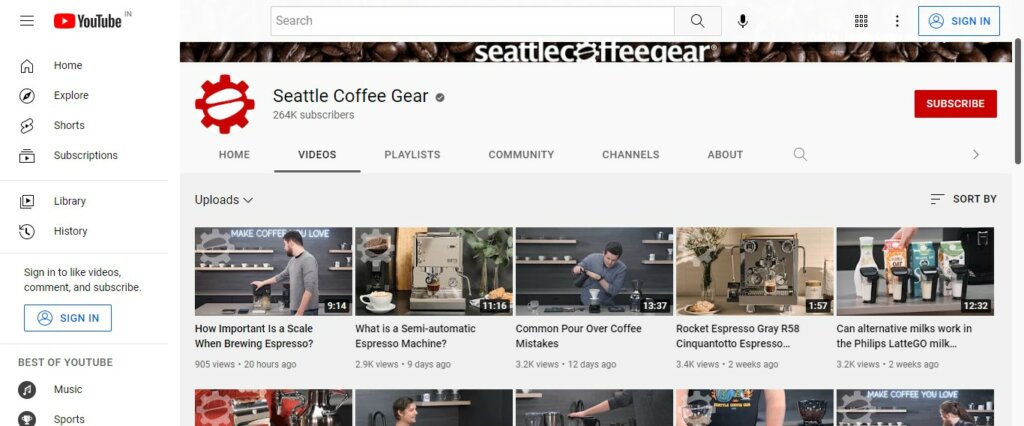
Task: Click the Sports trophy icon
Action: click(x=27, y=419)
